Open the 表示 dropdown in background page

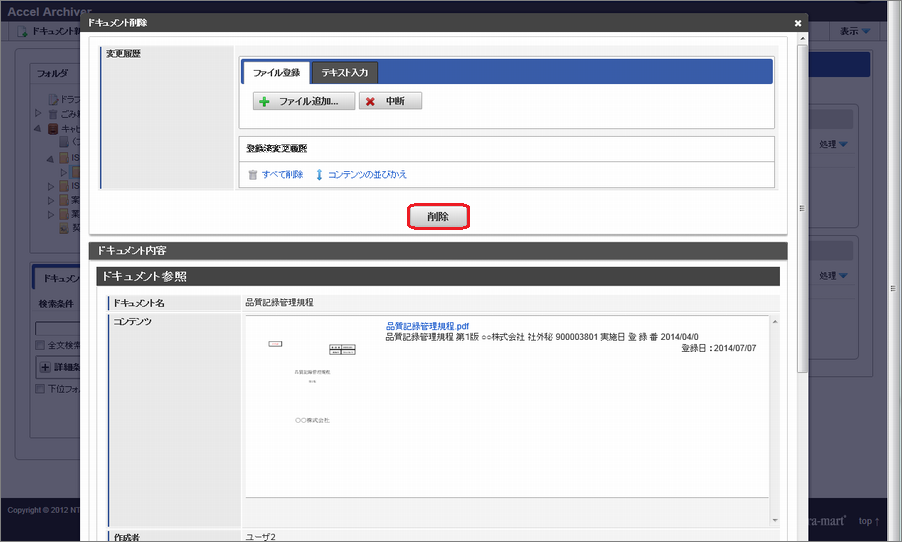tap(855, 31)
